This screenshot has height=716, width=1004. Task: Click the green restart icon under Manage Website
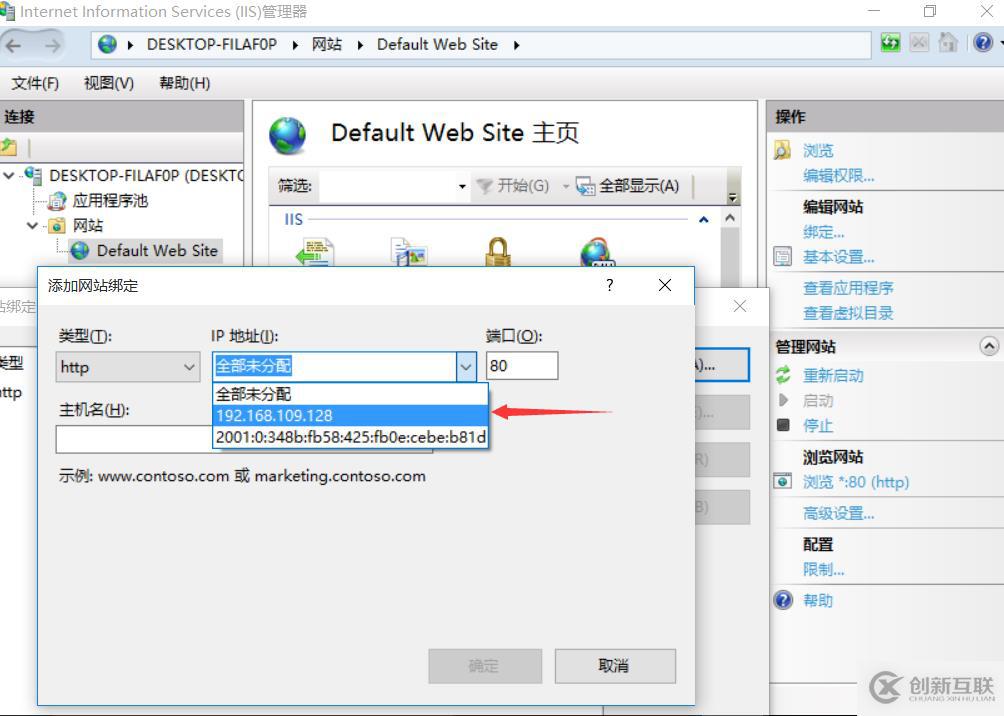pyautogui.click(x=783, y=375)
